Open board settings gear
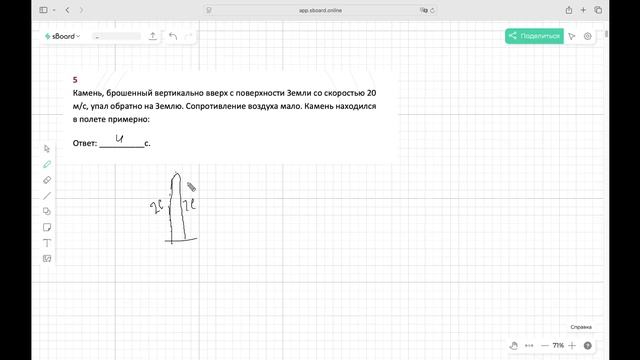The image size is (640, 360). point(588,36)
